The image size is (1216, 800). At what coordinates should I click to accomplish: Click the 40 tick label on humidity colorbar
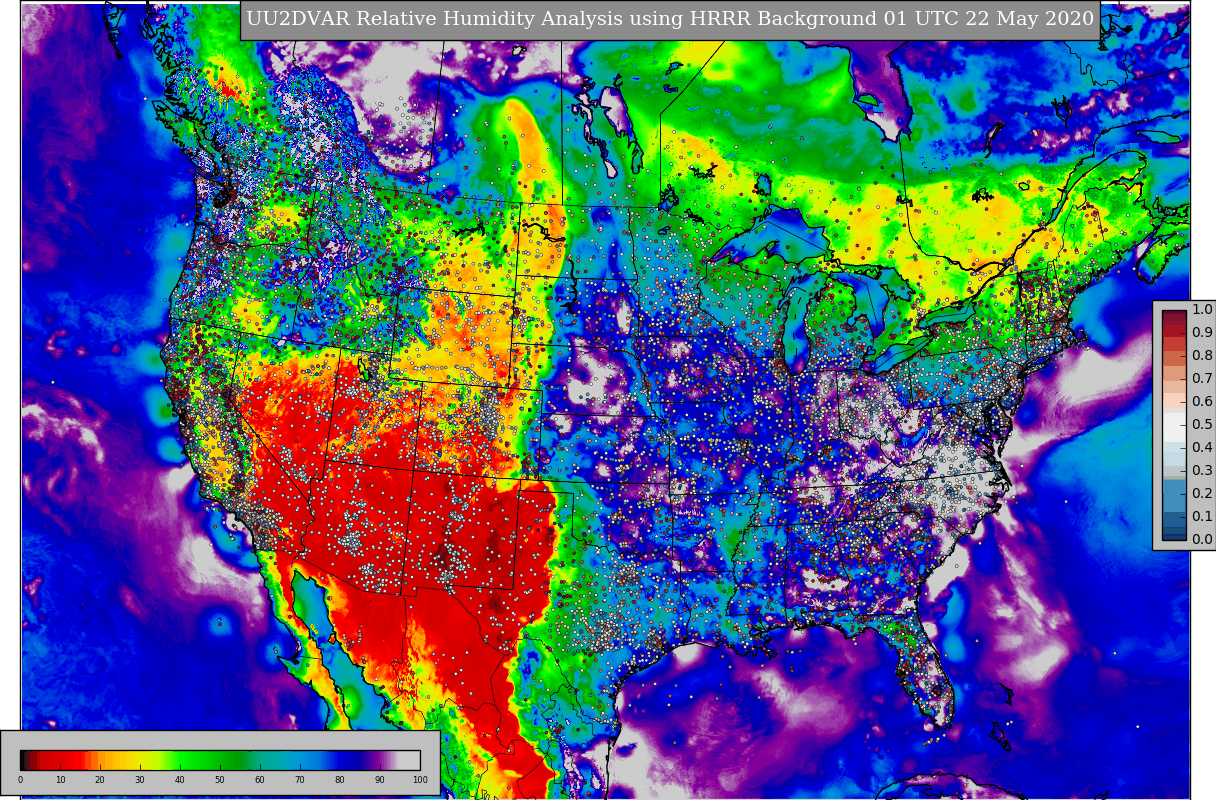[180, 780]
